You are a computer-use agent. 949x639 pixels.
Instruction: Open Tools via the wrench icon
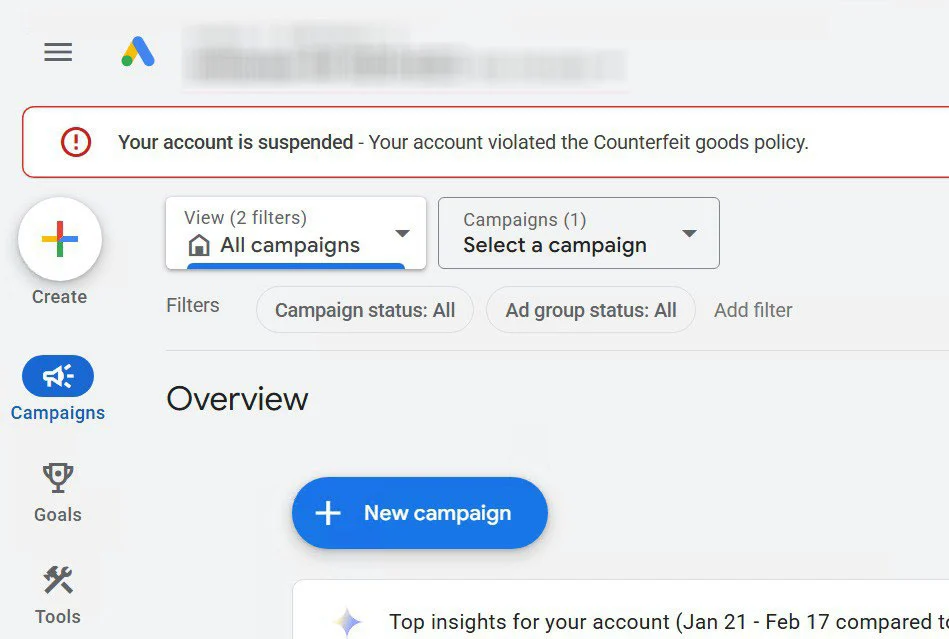click(58, 580)
